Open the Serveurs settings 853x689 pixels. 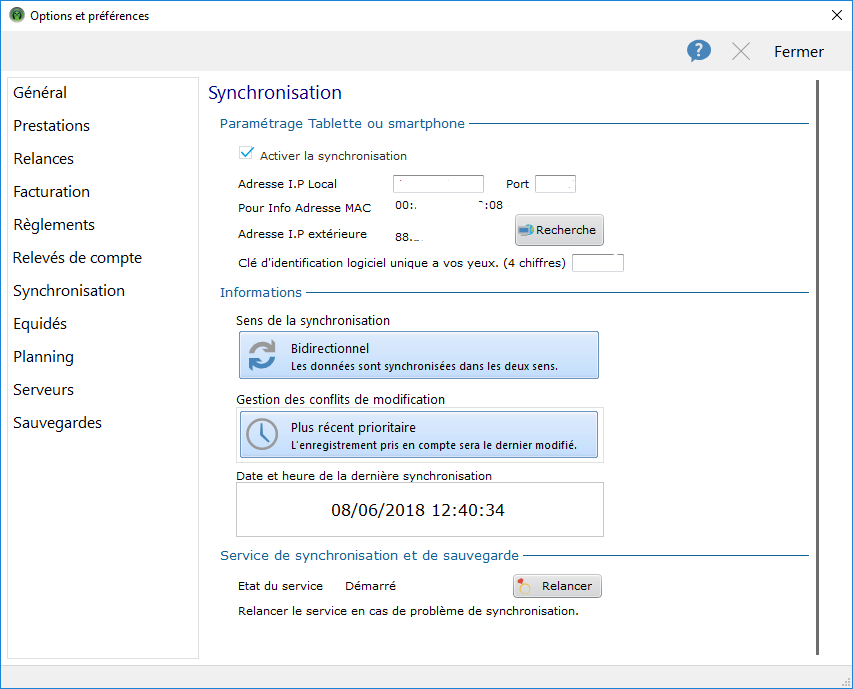(44, 390)
